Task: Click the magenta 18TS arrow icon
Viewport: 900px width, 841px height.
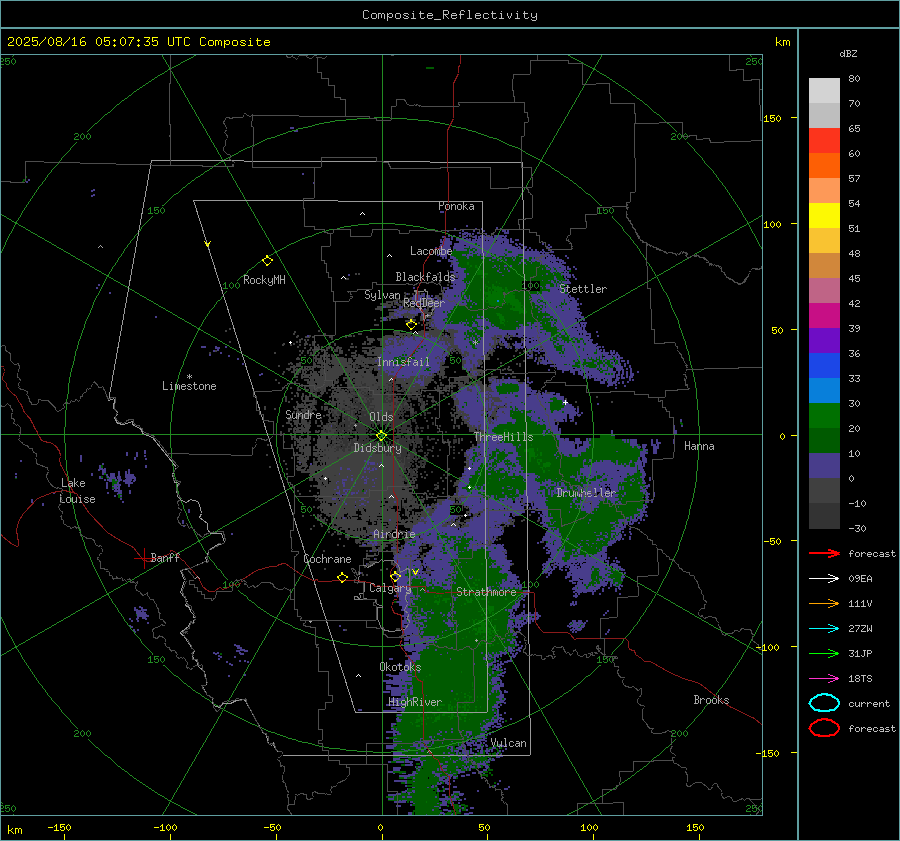Action: (824, 679)
